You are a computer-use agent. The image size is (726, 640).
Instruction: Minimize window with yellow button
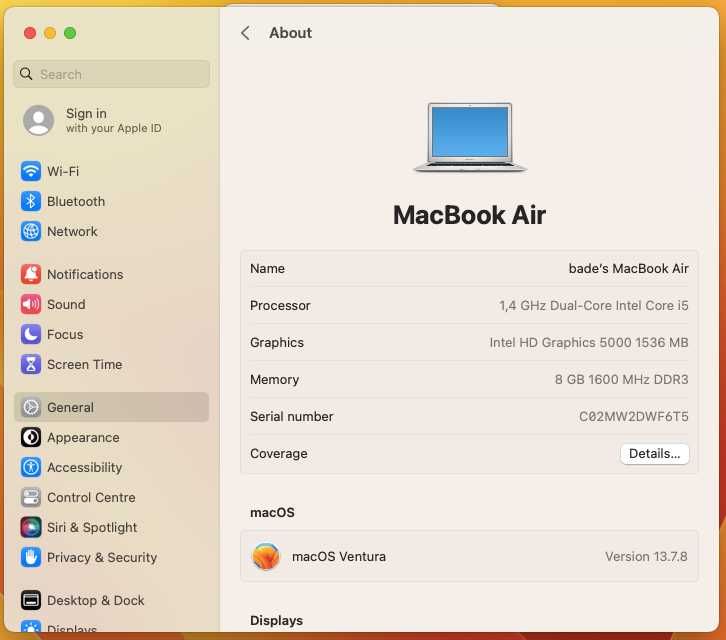[x=50, y=33]
